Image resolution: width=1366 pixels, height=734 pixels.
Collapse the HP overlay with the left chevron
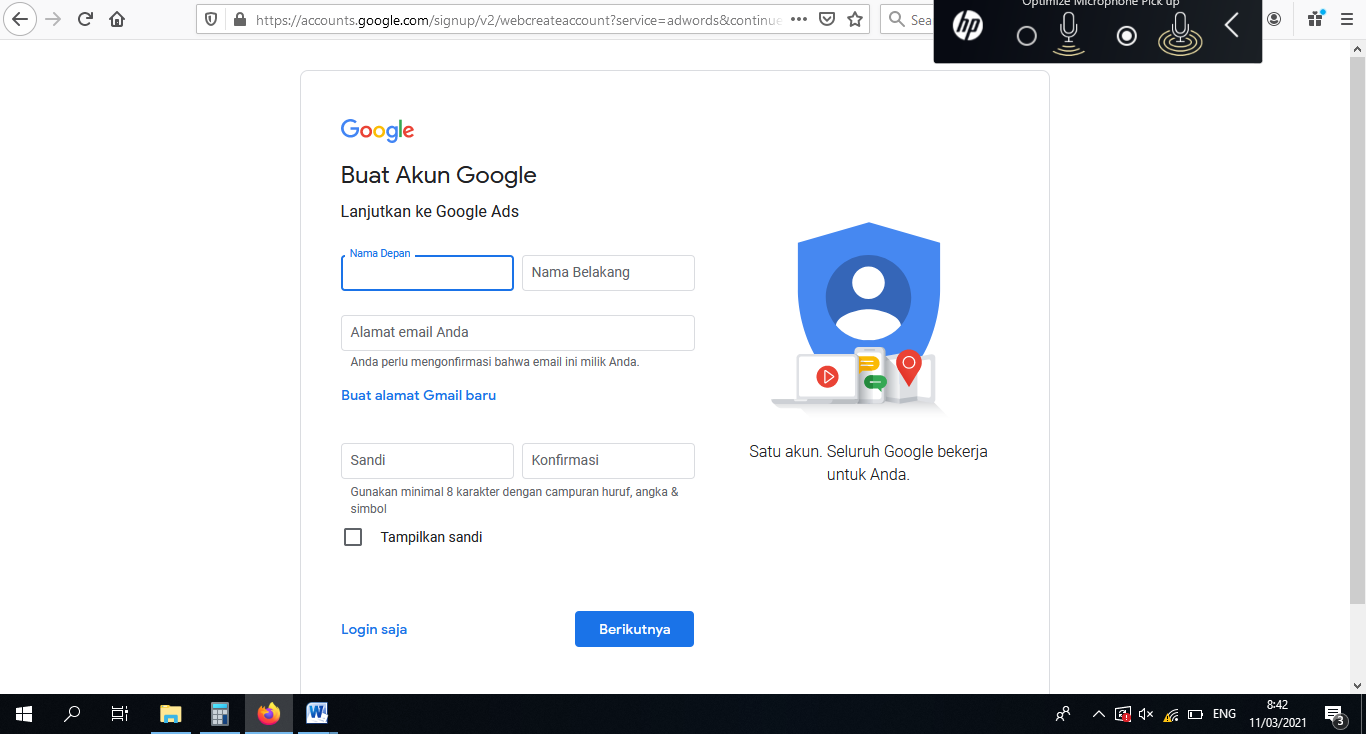(1232, 25)
